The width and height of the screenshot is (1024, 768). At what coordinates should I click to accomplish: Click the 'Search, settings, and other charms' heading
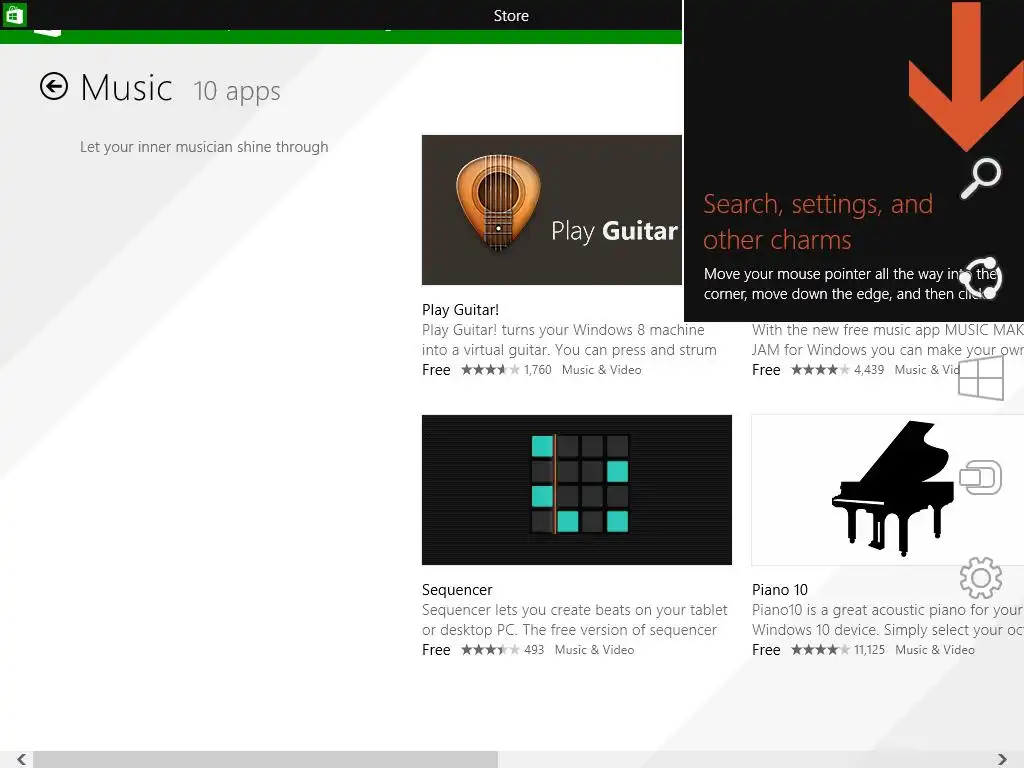pyautogui.click(x=818, y=222)
